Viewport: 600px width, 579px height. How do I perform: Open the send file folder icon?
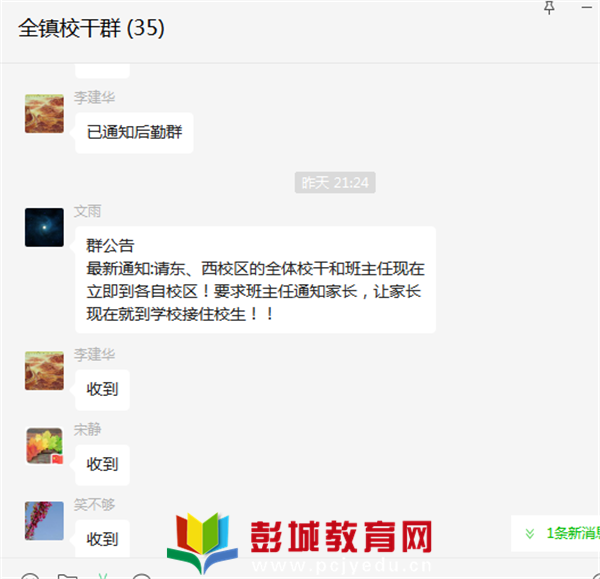[67, 576]
